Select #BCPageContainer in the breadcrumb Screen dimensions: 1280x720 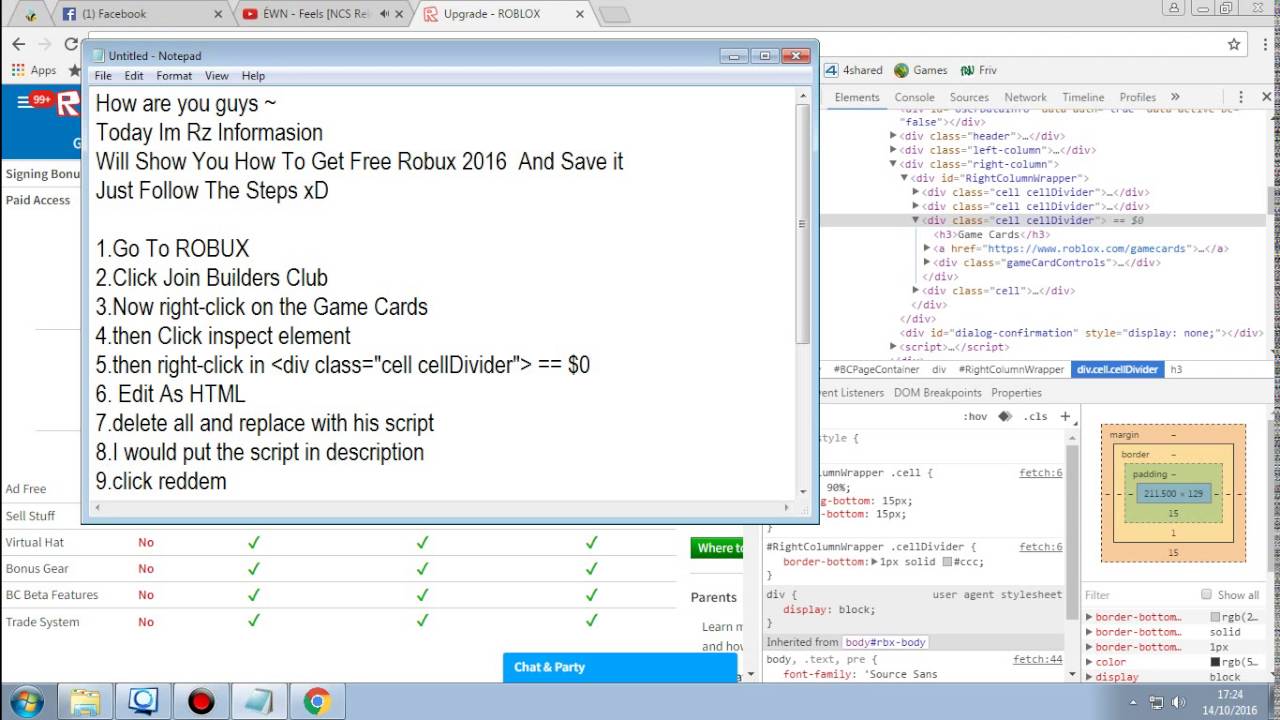pos(876,369)
